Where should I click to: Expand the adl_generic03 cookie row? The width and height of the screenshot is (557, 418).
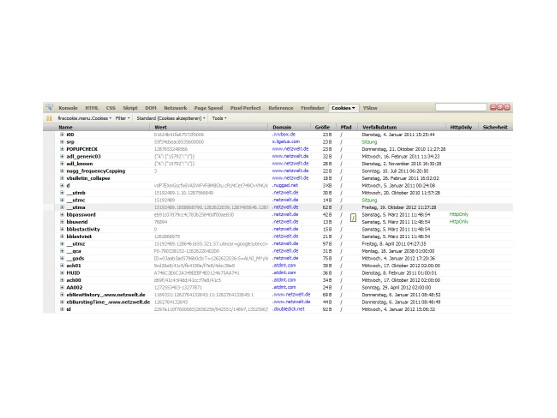pos(62,156)
